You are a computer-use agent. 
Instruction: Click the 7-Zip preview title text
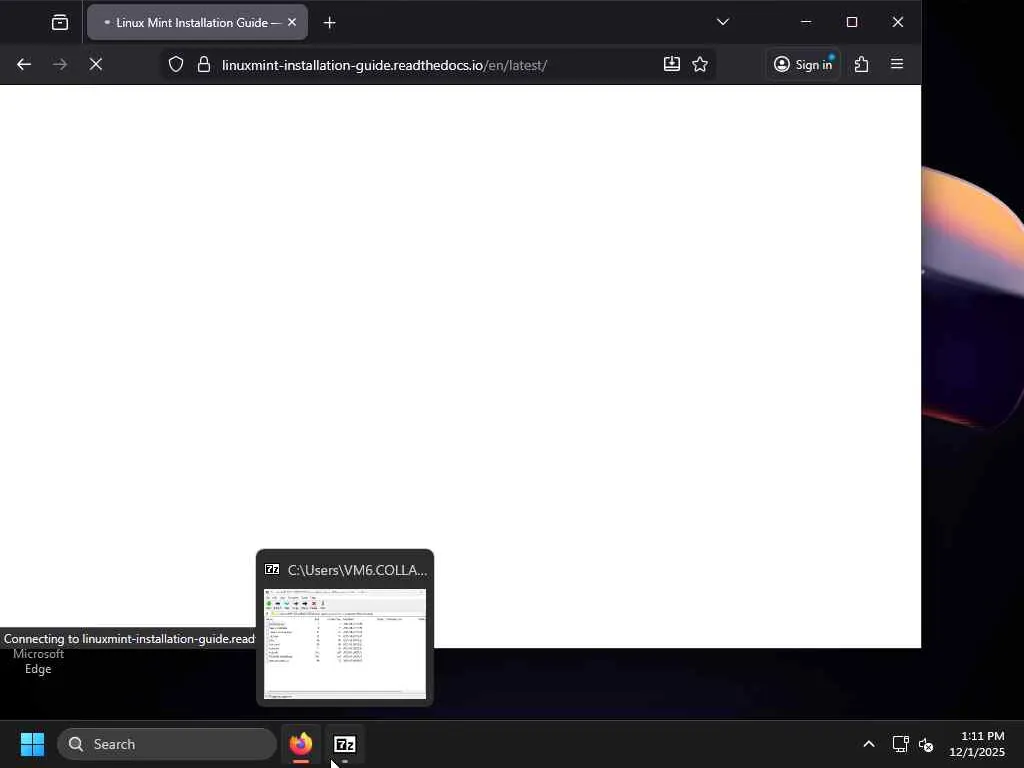click(357, 570)
